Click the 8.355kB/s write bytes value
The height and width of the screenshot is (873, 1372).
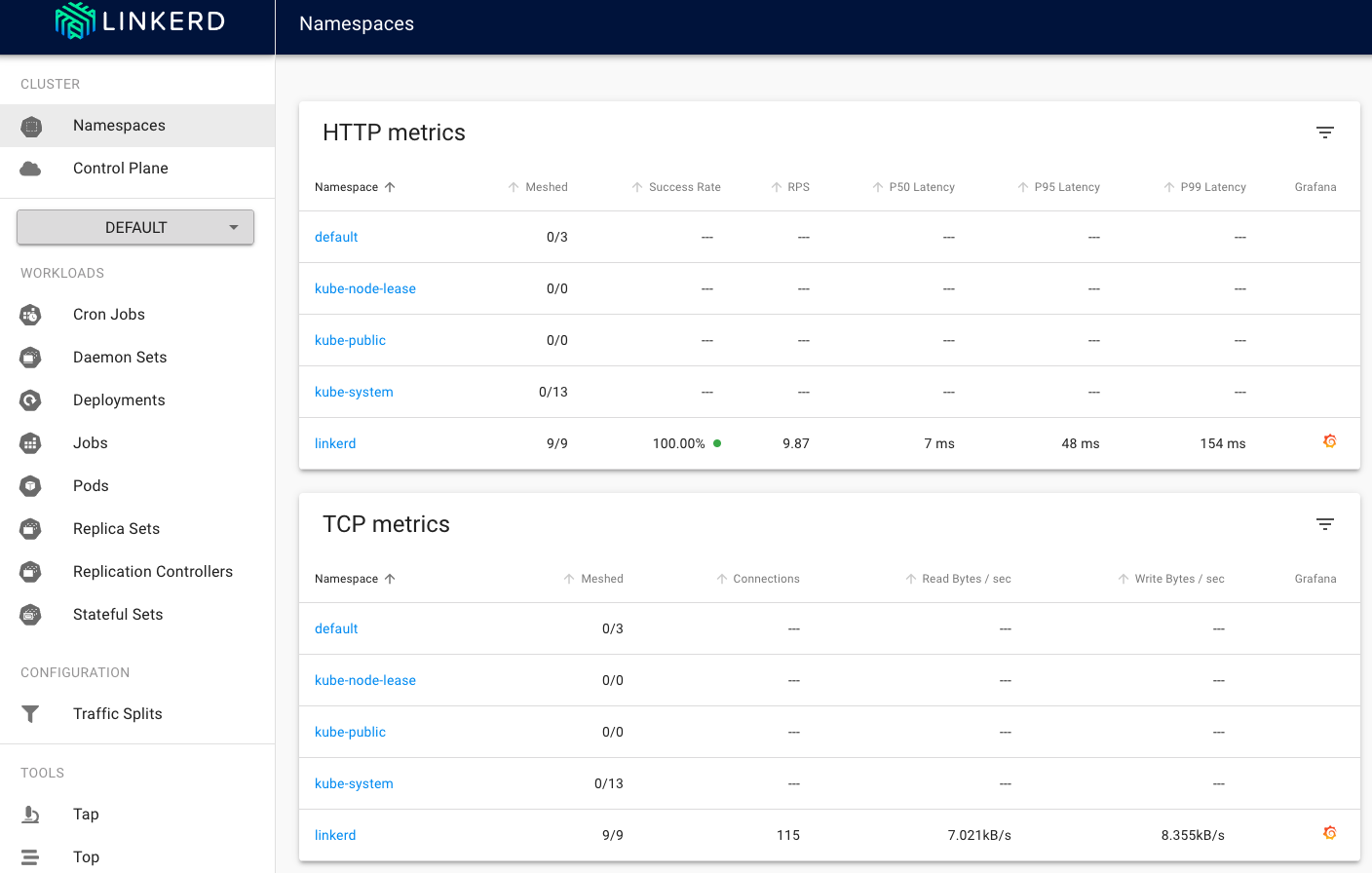point(1193,835)
